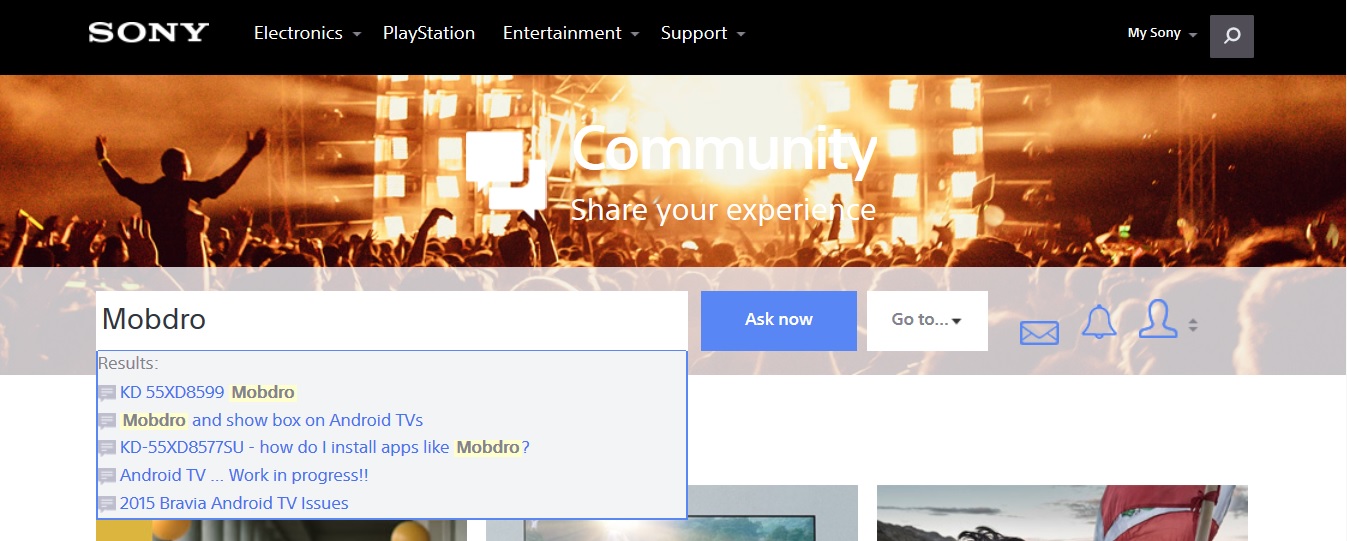Click the magnifier search icon in header

(1231, 36)
